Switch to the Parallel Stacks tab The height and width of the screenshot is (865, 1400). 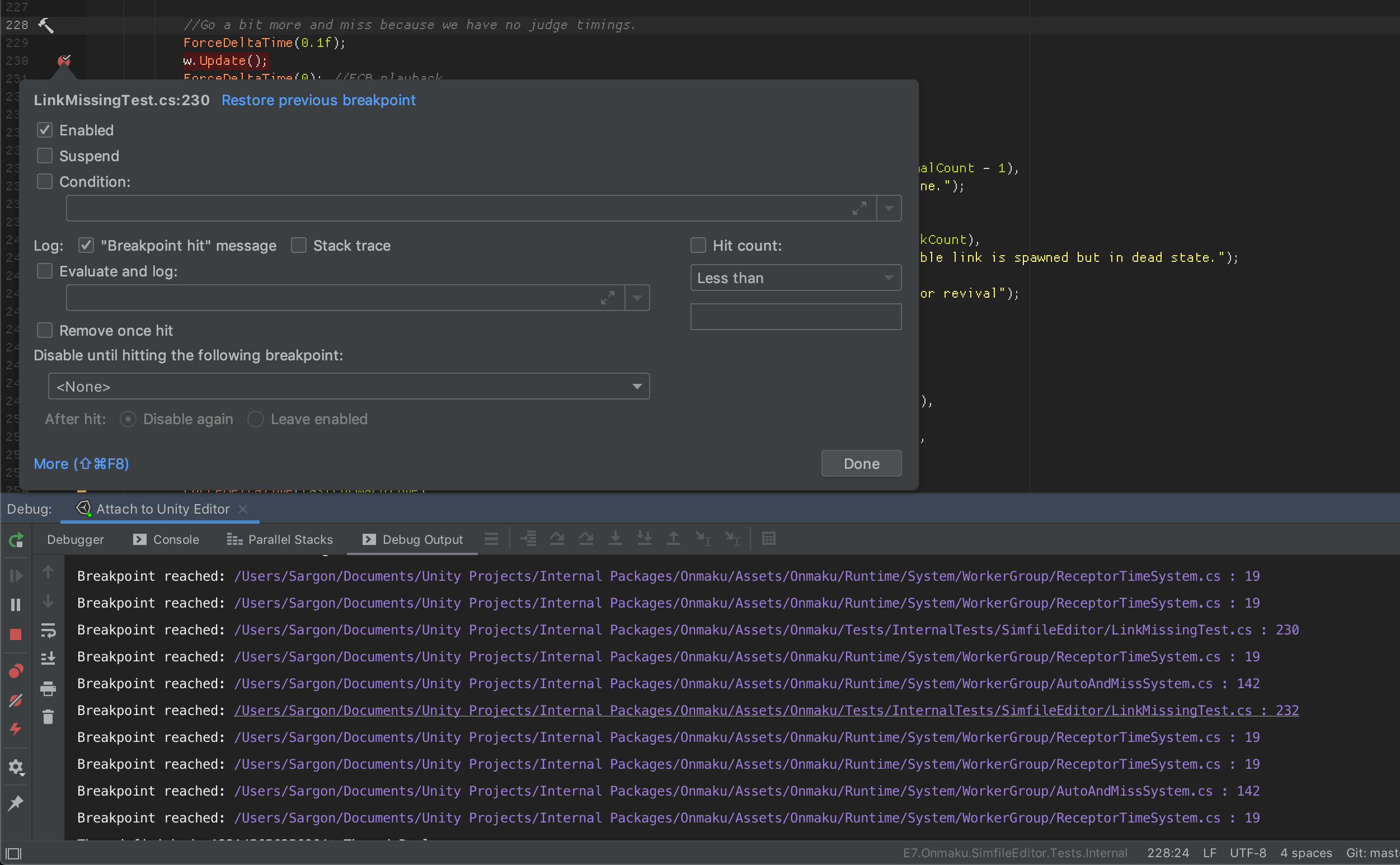point(281,539)
